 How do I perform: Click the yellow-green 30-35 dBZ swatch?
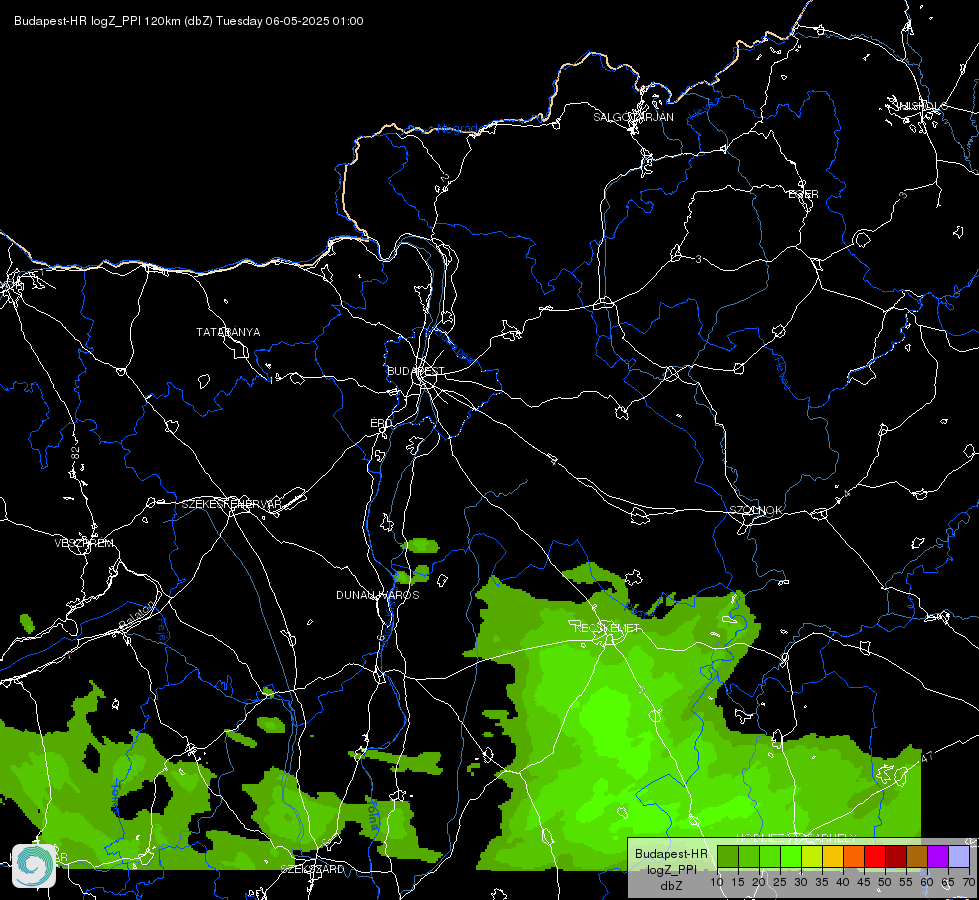812,857
